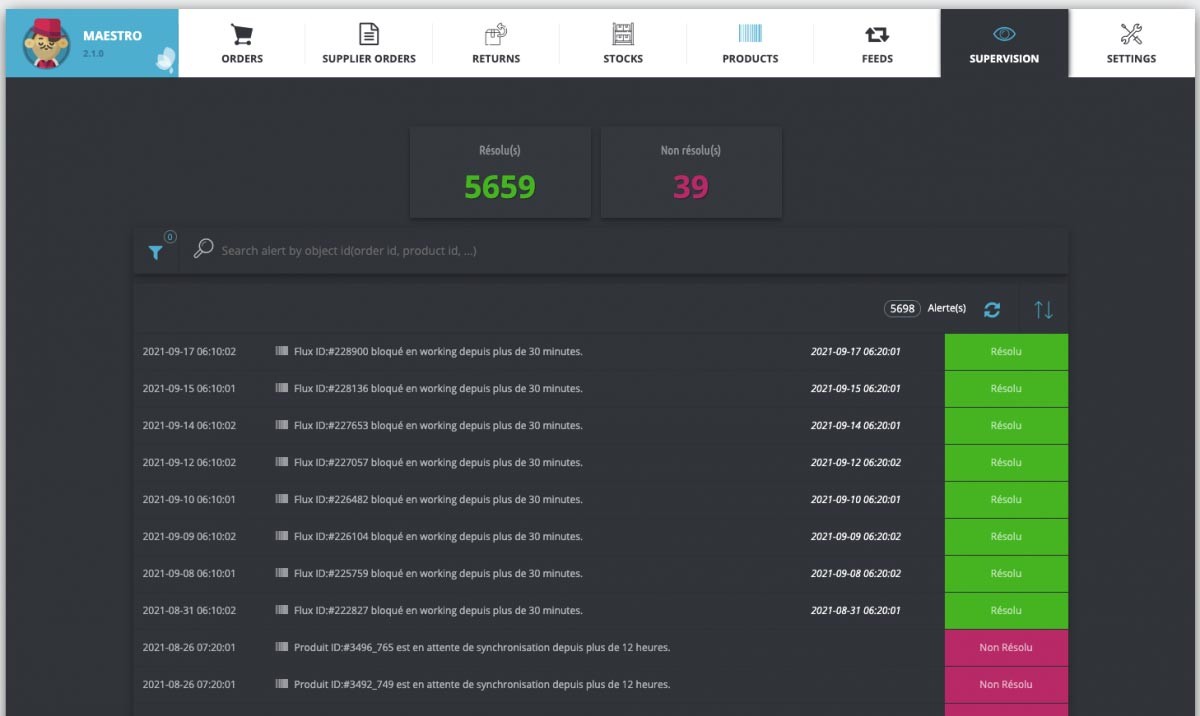Open the Returns box icon tab

[496, 44]
